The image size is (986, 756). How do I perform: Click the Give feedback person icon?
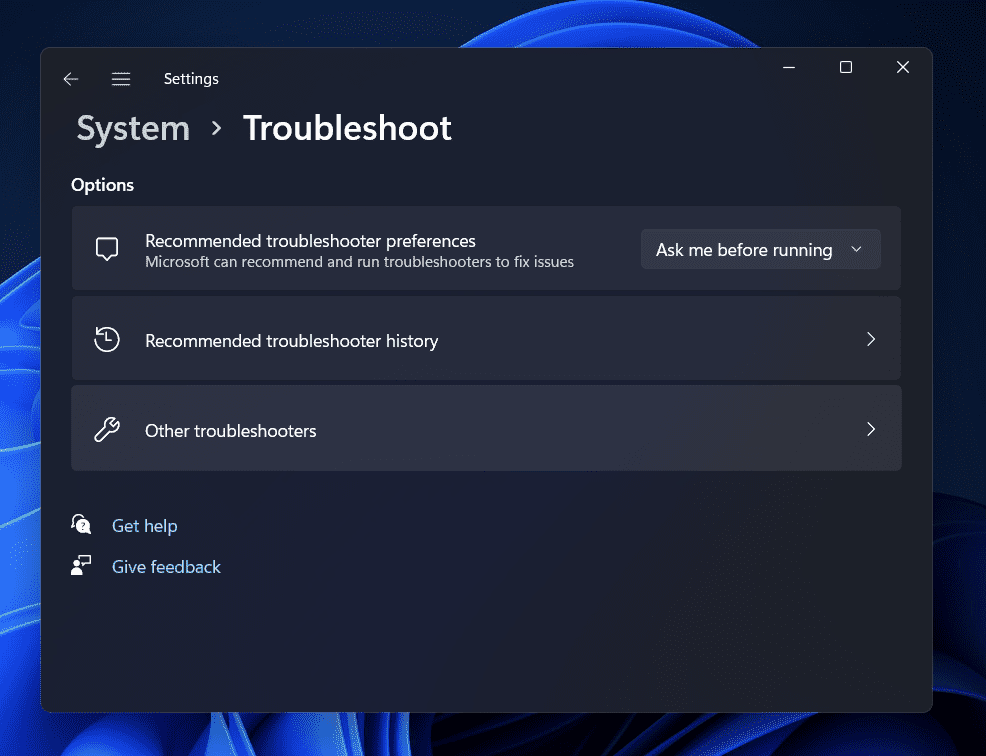click(x=81, y=566)
